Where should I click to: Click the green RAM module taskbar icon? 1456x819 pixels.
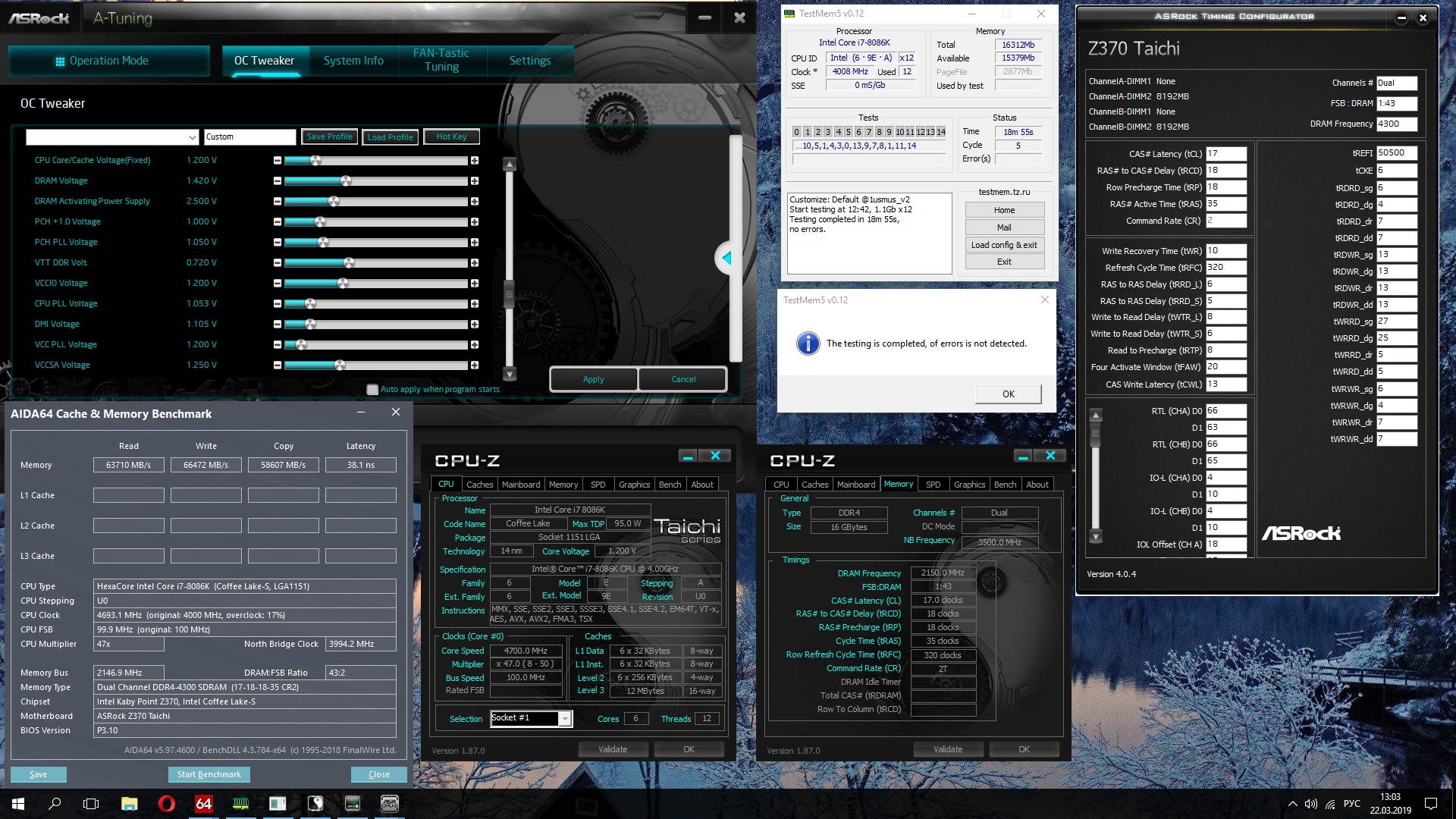coord(240,804)
